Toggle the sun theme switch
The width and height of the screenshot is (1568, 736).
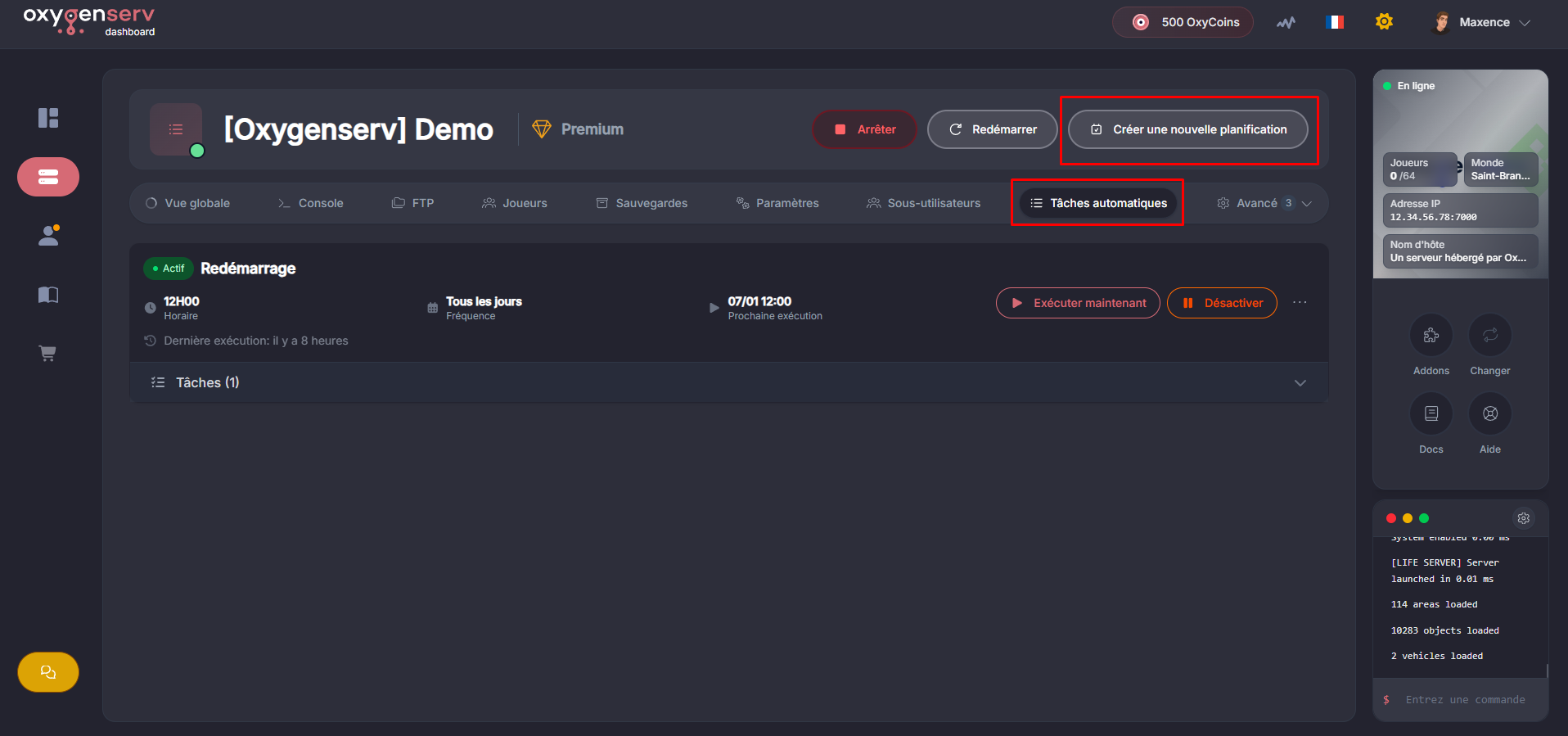tap(1384, 22)
